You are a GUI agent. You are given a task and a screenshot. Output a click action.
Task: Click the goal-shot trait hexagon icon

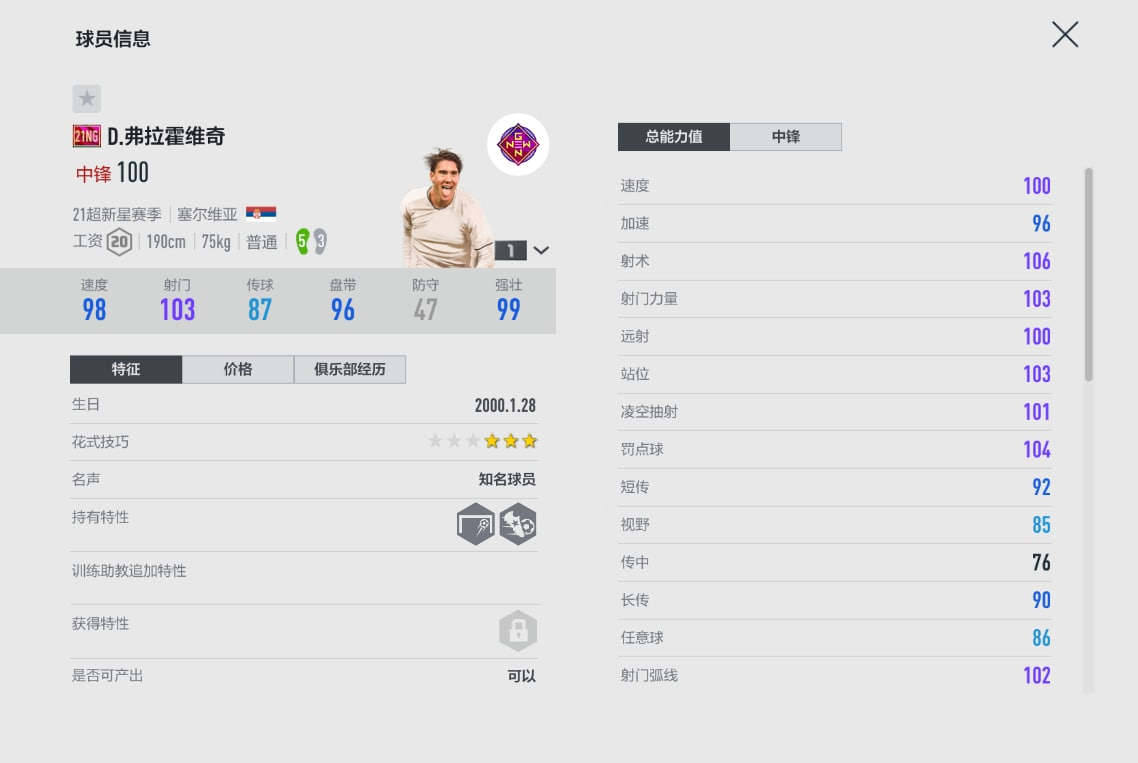476,524
